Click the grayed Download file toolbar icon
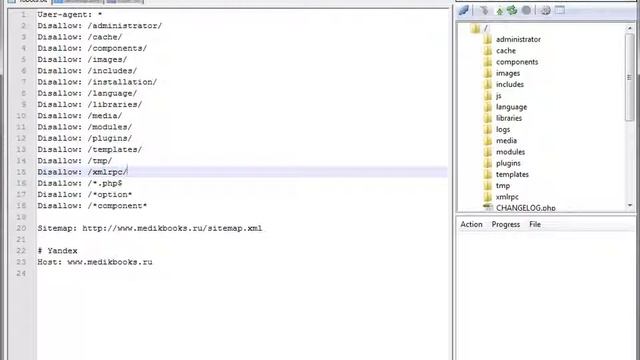Viewport: 640px width, 360px height. tap(484, 10)
